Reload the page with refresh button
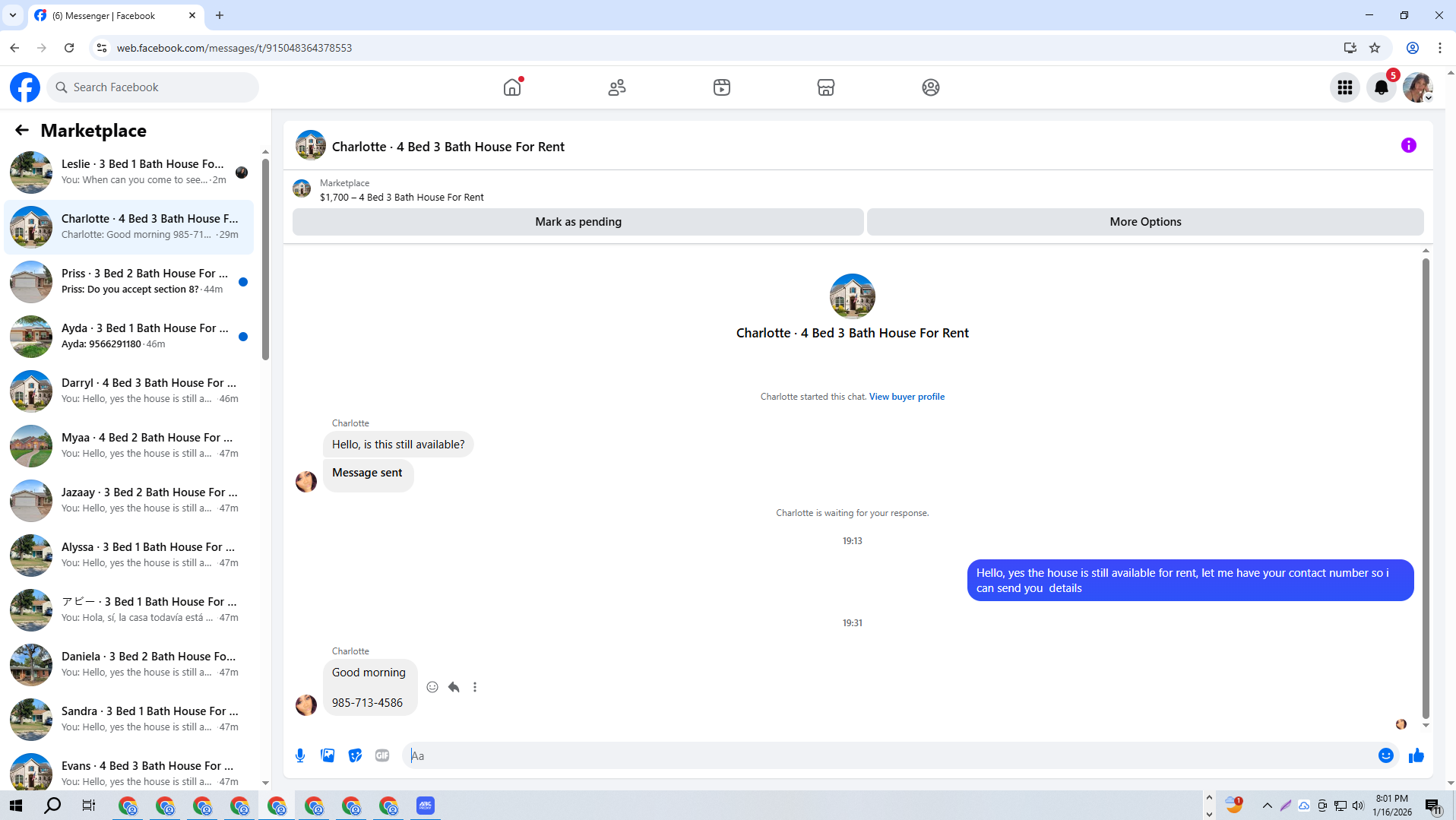The image size is (1456, 820). point(69,48)
